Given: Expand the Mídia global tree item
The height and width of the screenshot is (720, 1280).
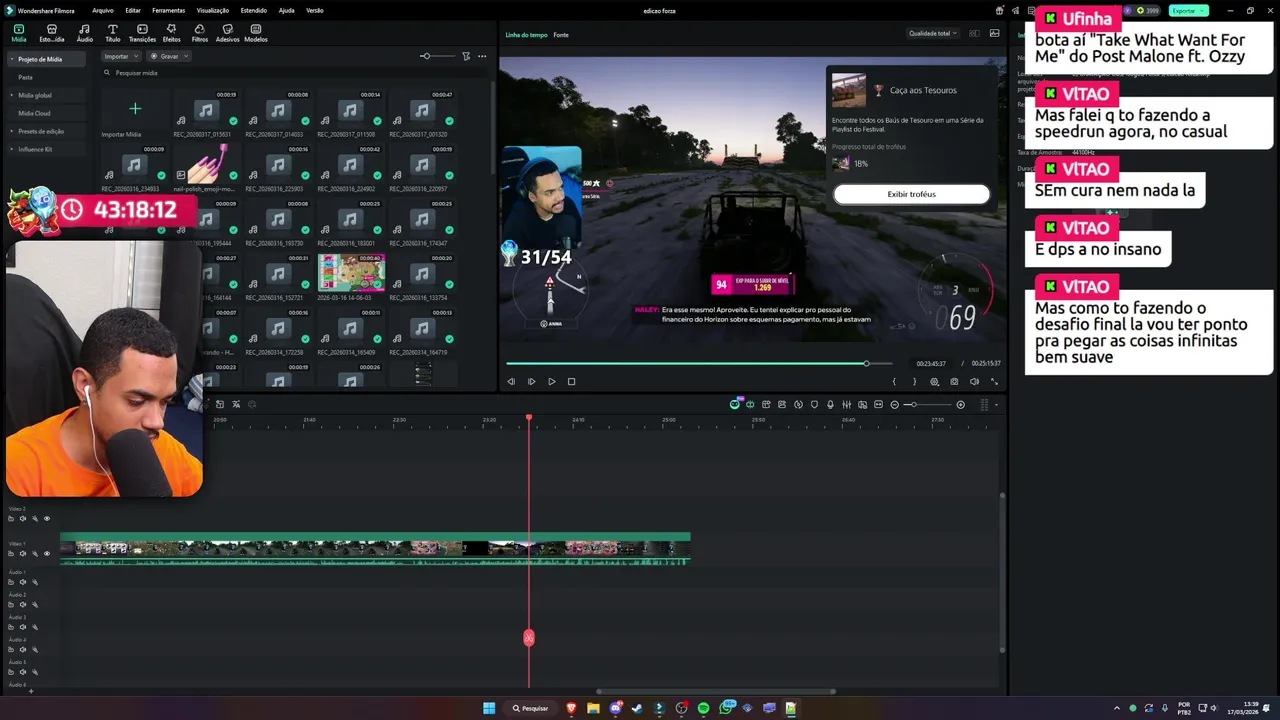Looking at the screenshot, I should point(12,95).
